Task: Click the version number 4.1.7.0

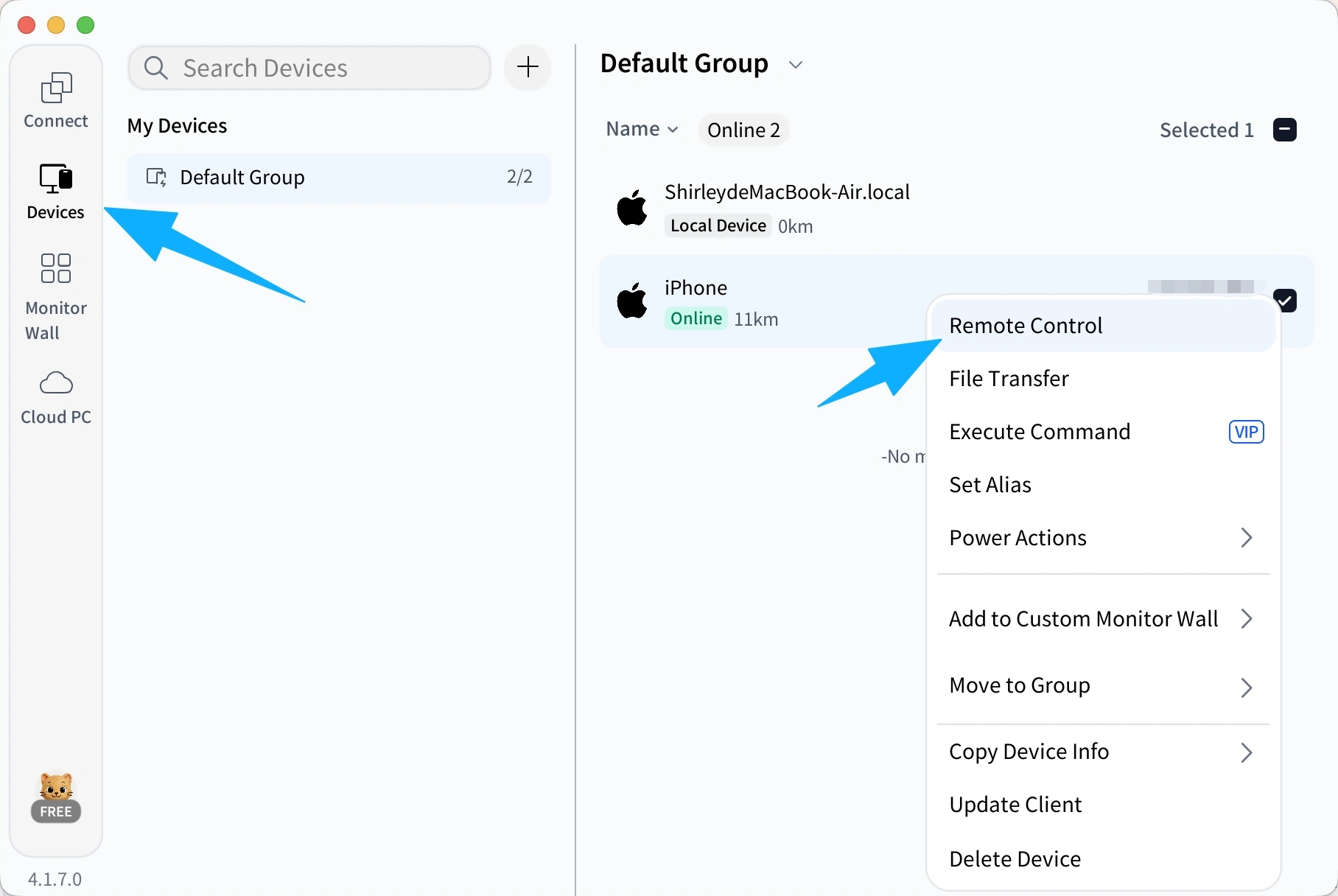Action: pyautogui.click(x=55, y=879)
